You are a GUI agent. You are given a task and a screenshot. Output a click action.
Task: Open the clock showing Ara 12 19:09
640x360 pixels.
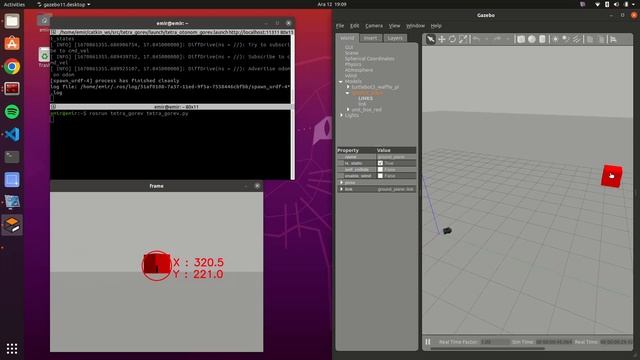pyautogui.click(x=332, y=4)
